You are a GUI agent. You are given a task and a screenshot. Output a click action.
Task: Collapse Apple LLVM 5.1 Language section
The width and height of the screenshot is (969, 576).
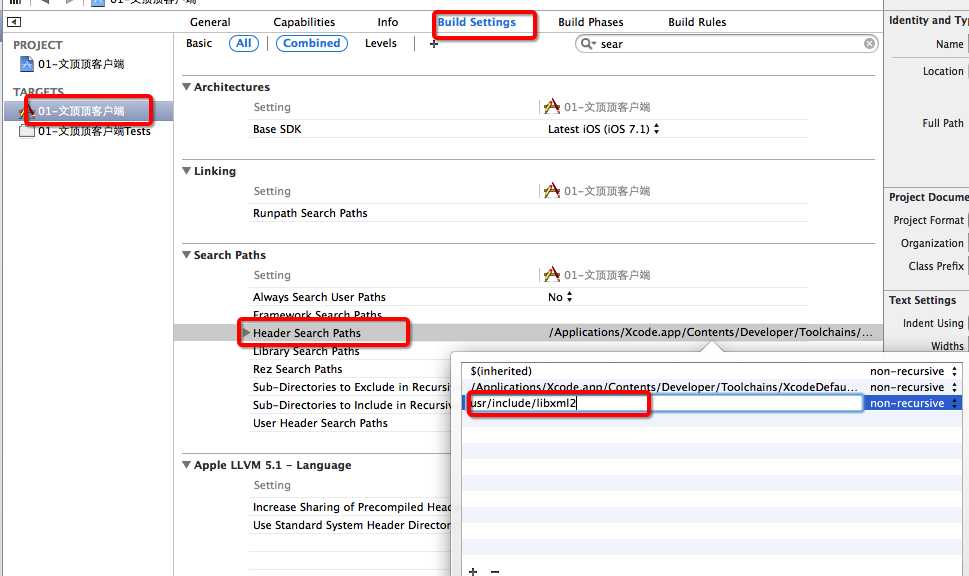[x=186, y=465]
